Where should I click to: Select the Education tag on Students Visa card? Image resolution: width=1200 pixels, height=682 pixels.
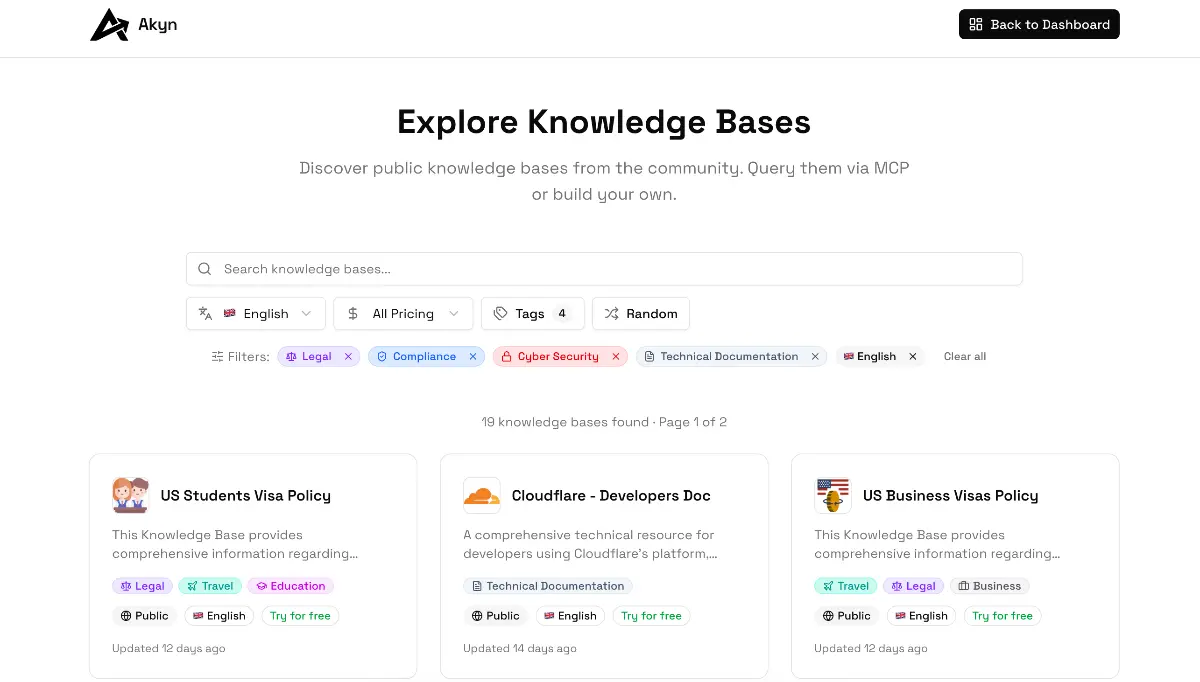coord(290,587)
